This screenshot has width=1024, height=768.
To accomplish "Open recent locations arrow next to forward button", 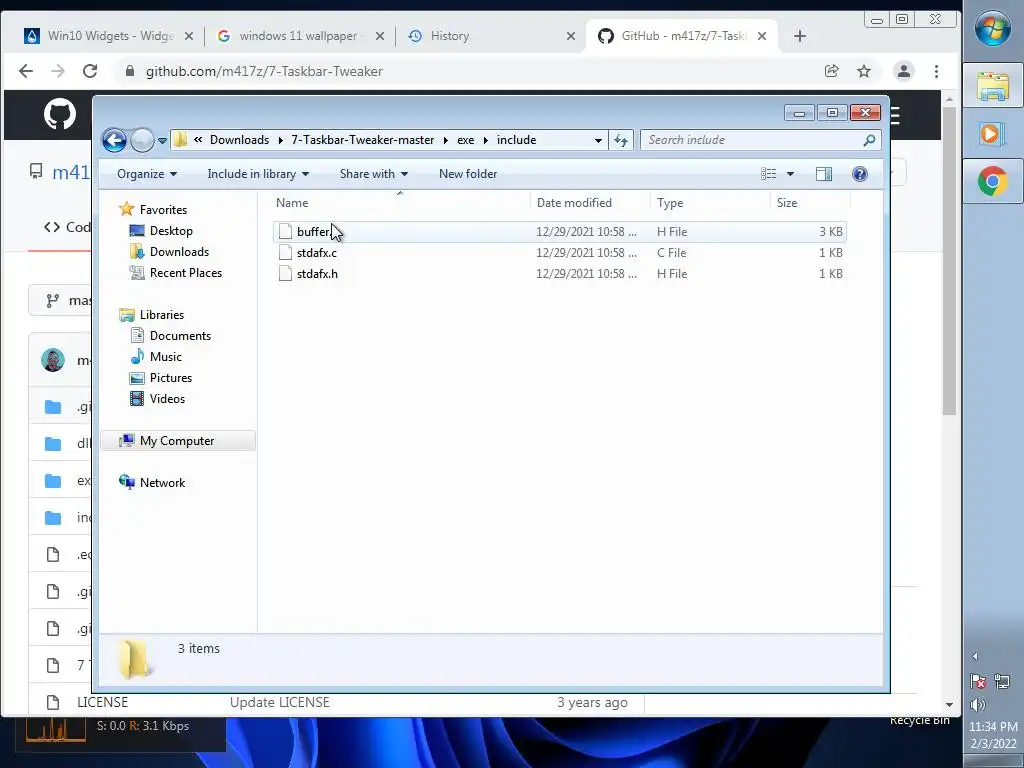I will (x=162, y=140).
